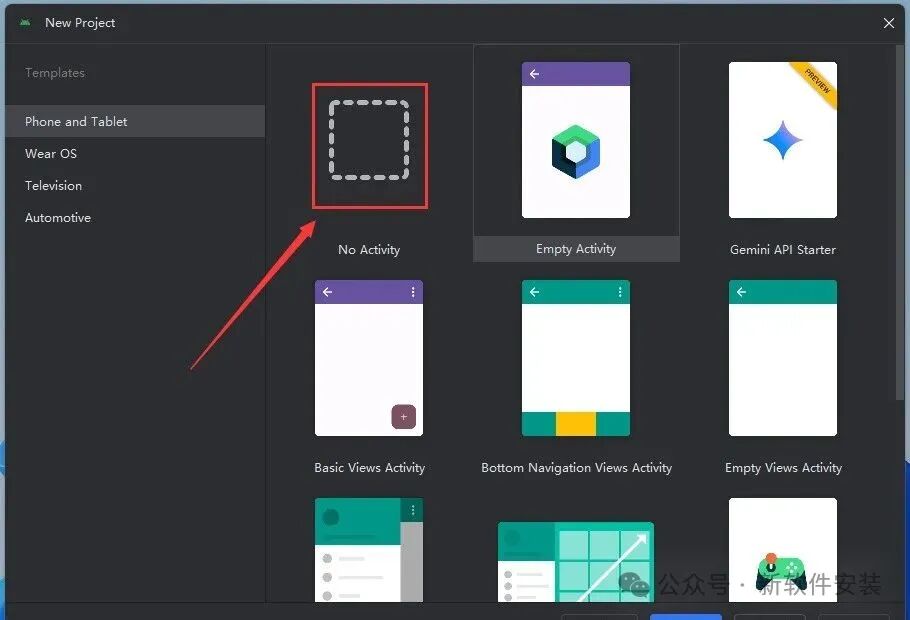Click the Gemini API Starter label
Image resolution: width=910 pixels, height=620 pixels.
(x=783, y=250)
